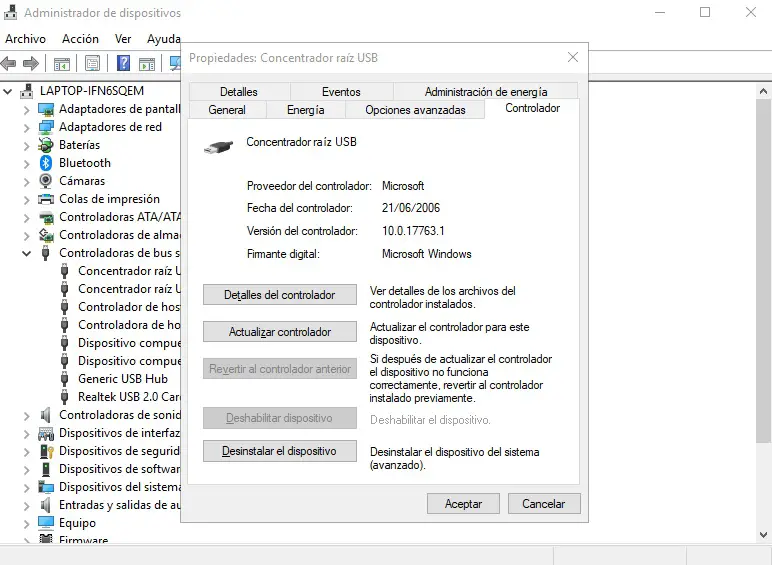Click the Help question-mark toolbar icon

click(123, 63)
